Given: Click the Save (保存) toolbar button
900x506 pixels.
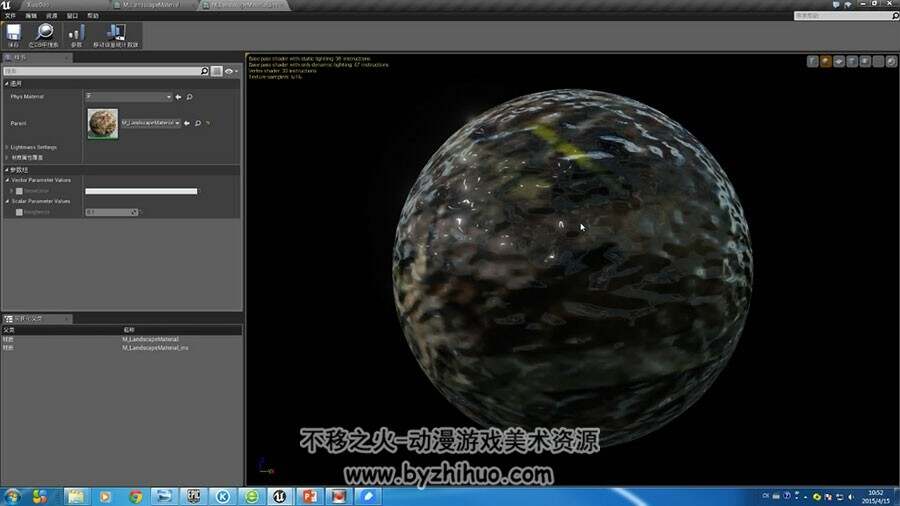Looking at the screenshot, I should point(13,35).
